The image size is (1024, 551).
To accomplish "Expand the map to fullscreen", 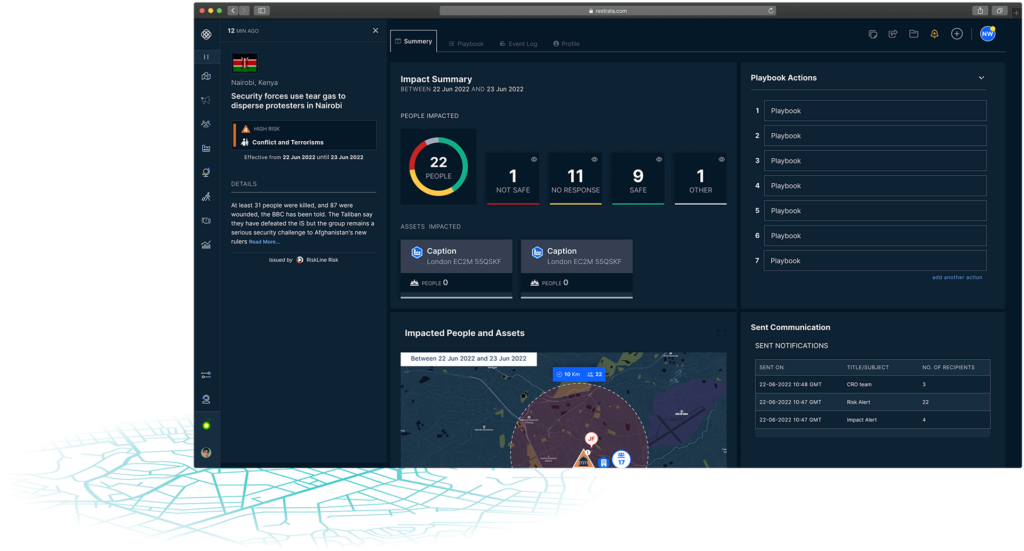I will pyautogui.click(x=721, y=333).
